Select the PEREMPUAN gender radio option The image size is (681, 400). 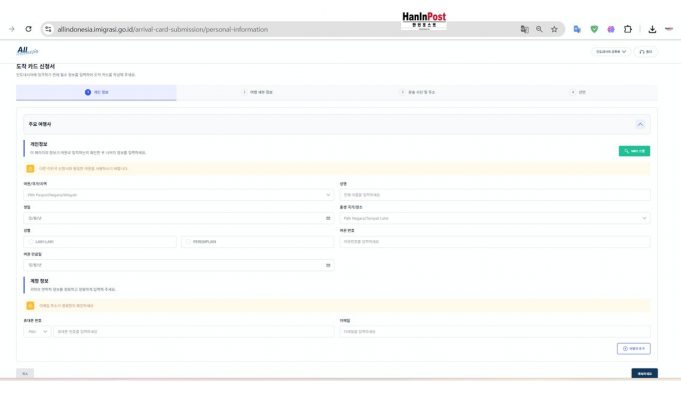point(188,241)
